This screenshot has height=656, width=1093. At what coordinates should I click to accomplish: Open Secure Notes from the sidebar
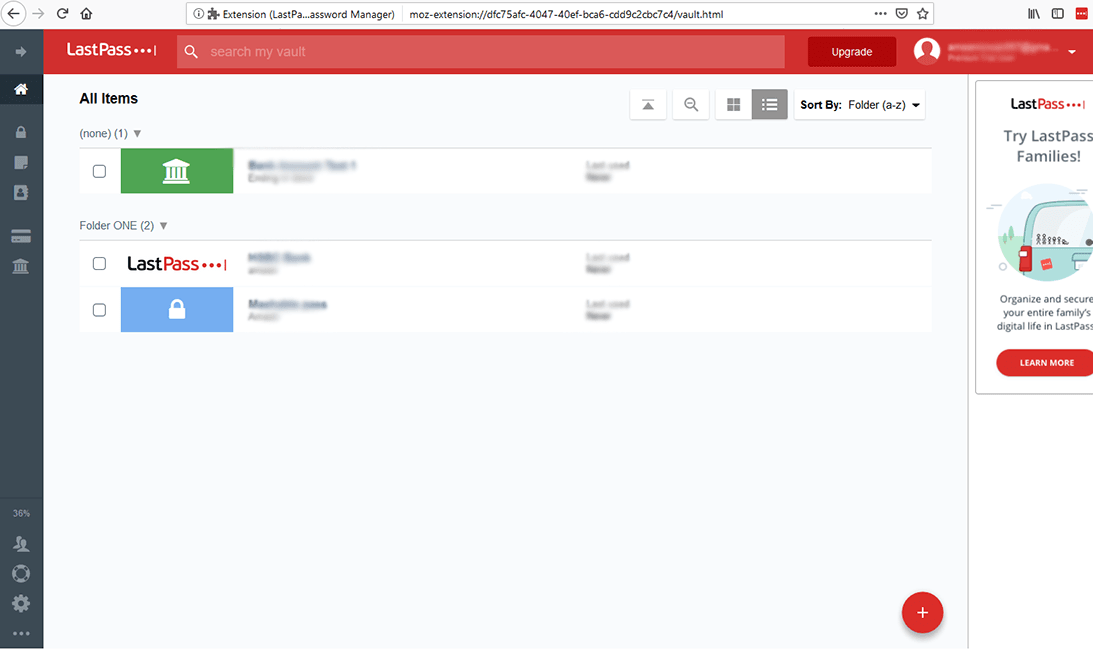click(x=21, y=163)
